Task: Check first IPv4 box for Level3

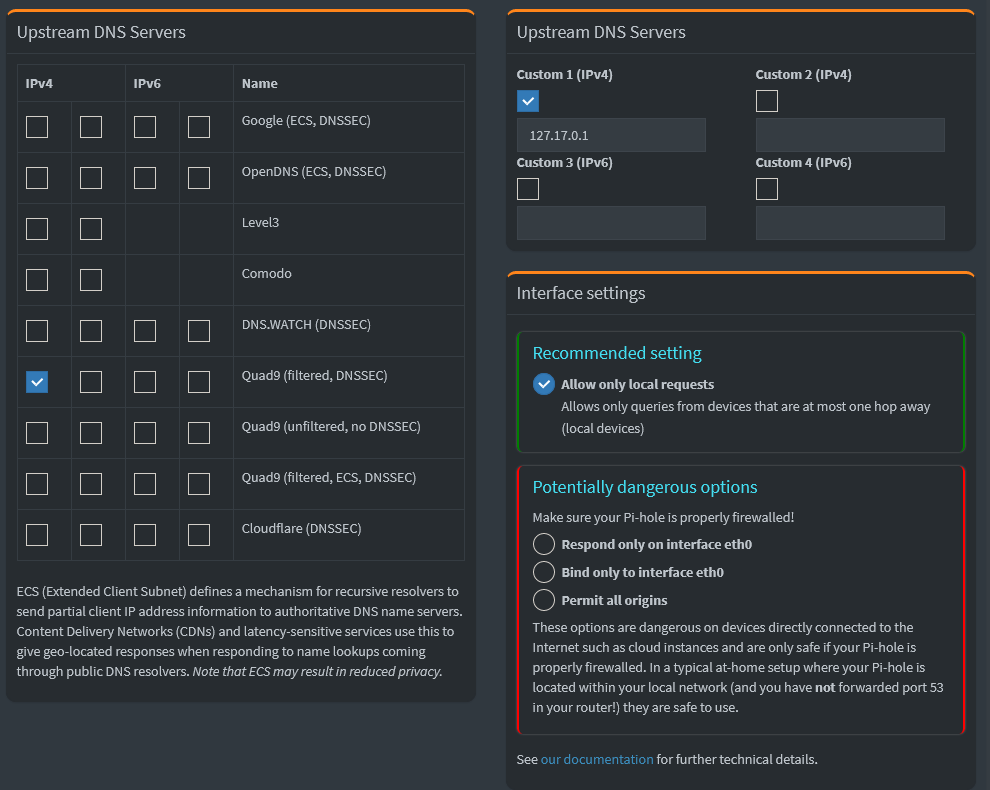Action: tap(37, 229)
